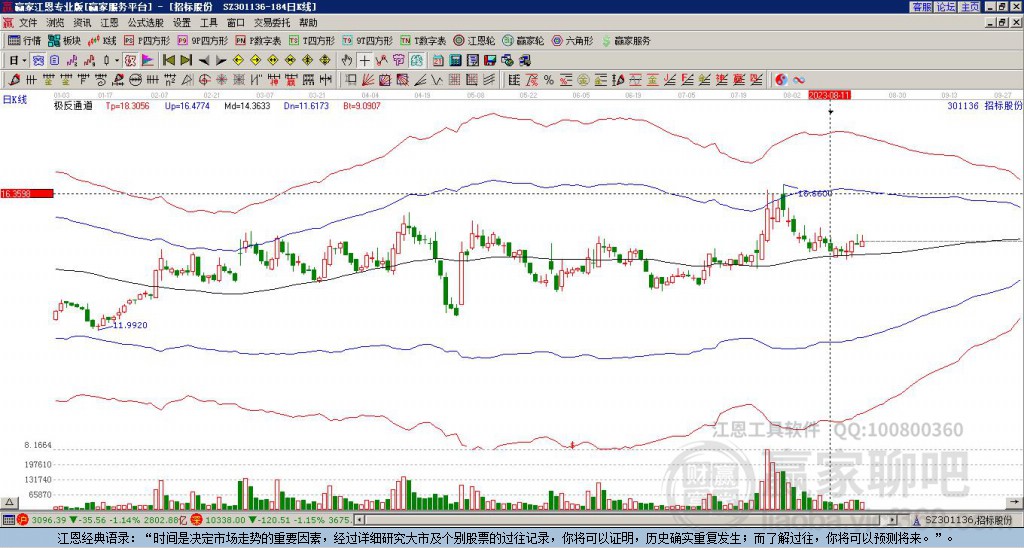
Task: Open the 公式选股 menu
Action: coord(146,23)
